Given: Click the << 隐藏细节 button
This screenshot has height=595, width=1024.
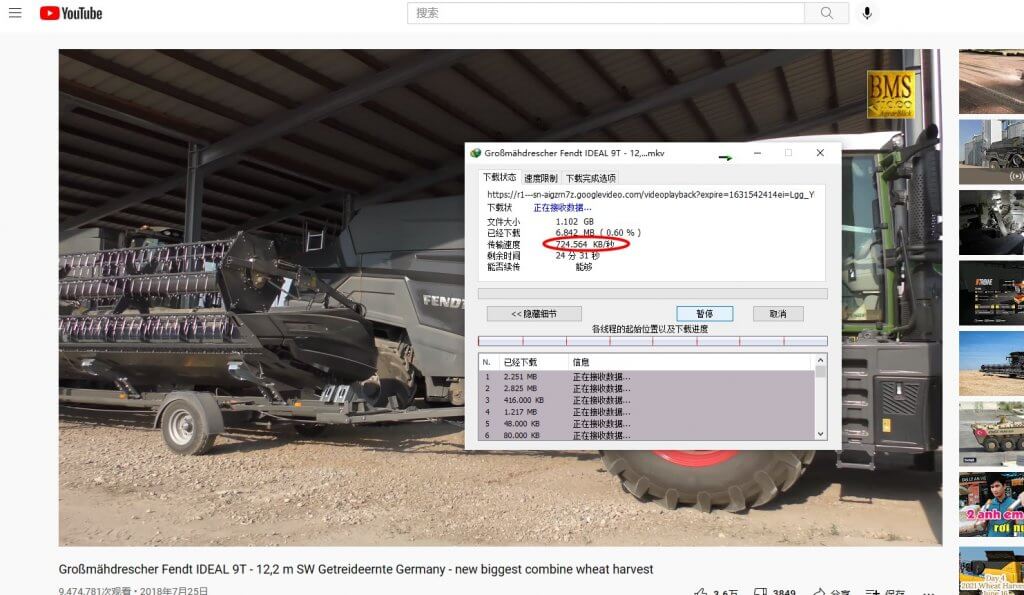Looking at the screenshot, I should coord(534,314).
